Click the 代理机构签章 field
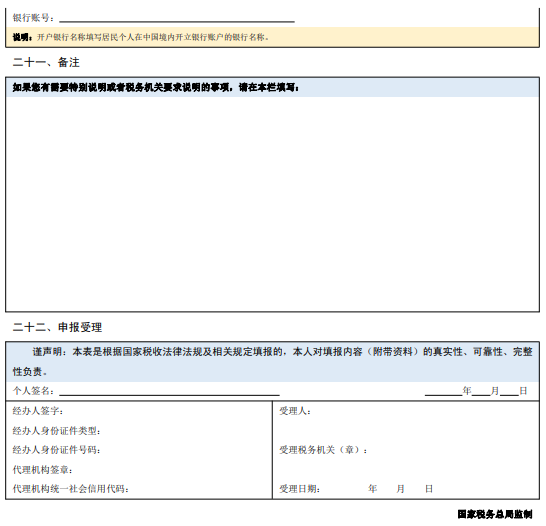 (x=172, y=470)
